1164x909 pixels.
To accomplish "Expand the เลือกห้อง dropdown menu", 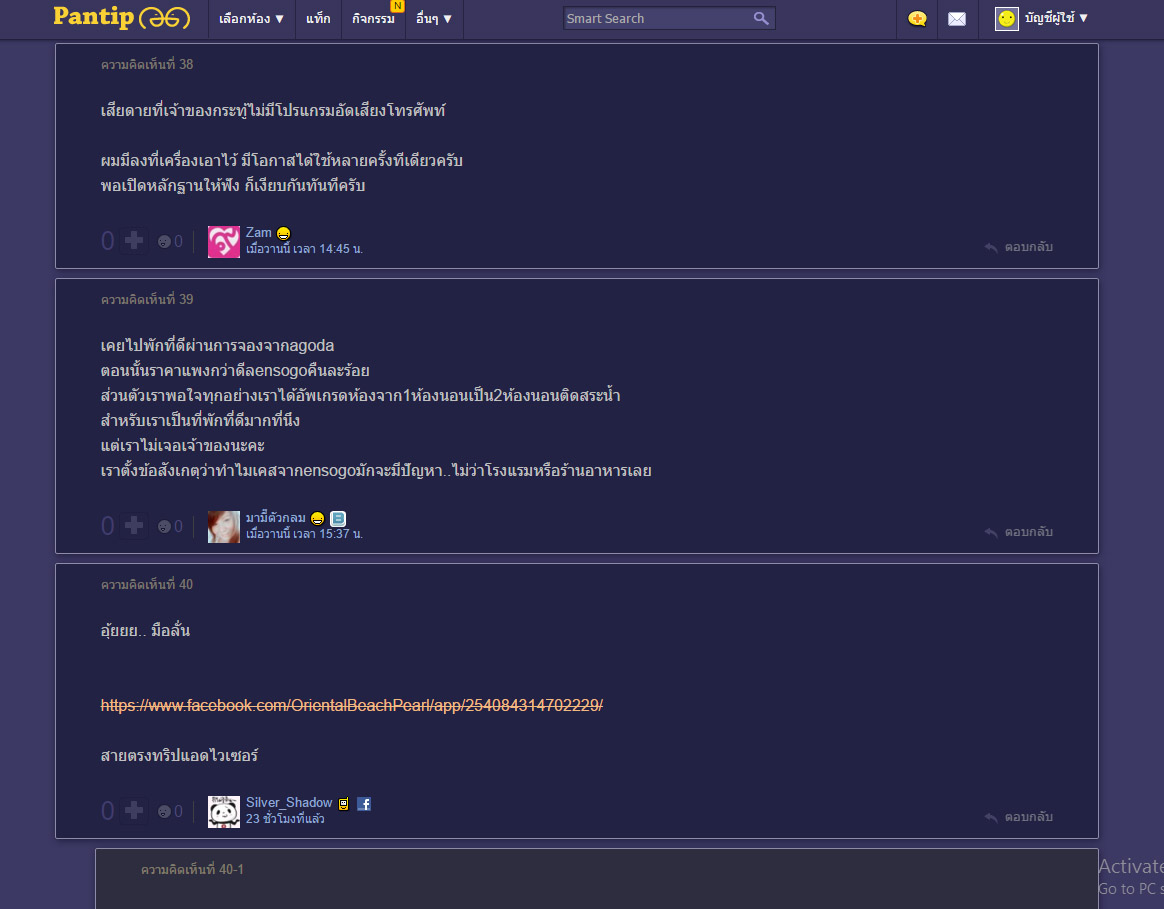I will click(251, 19).
